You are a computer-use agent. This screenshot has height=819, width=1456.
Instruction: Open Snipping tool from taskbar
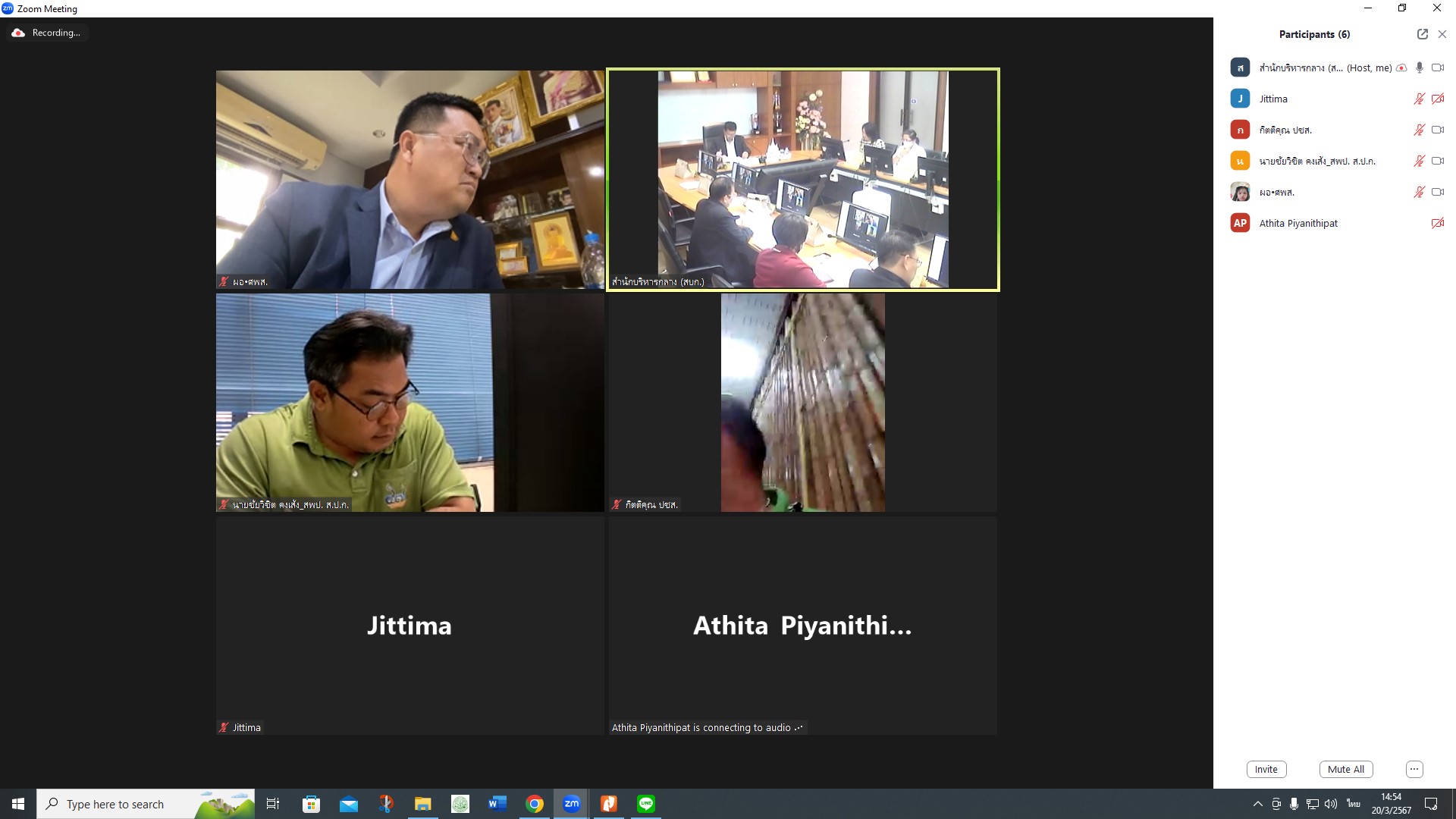(x=386, y=804)
